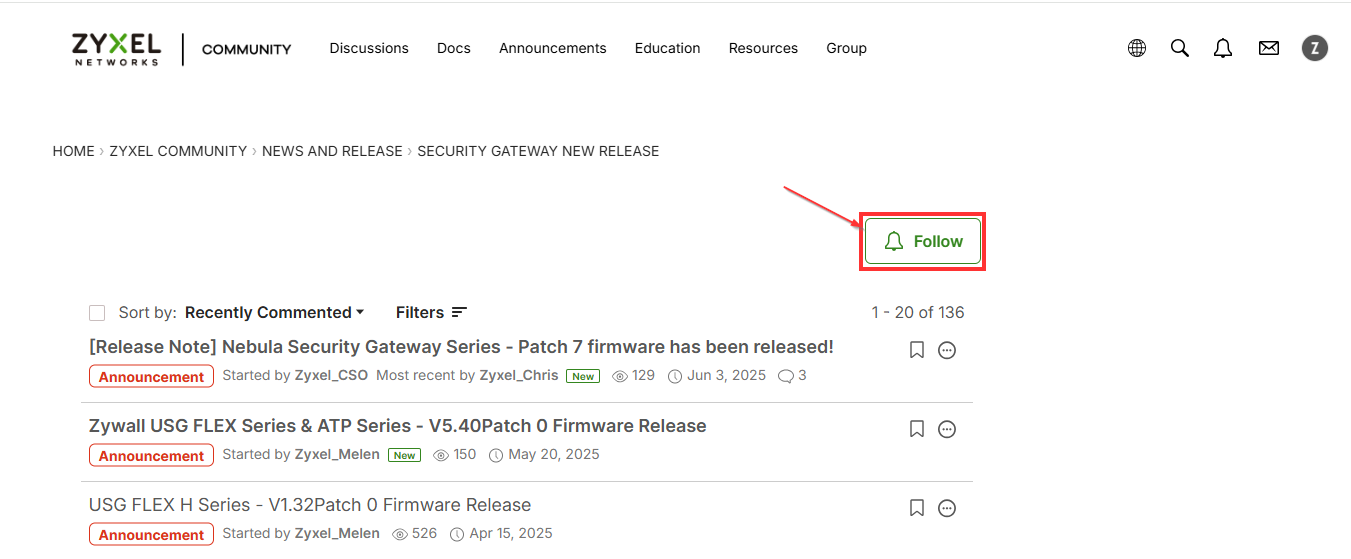Bookmark the Zywall USG FLEX V5.40 post
Viewport: 1351px width, 559px height.
point(916,429)
